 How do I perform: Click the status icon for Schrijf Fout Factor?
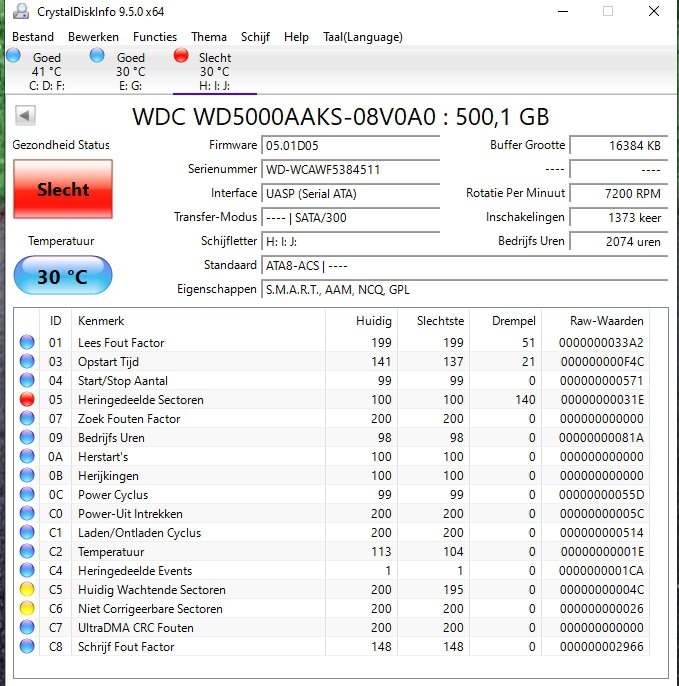click(27, 647)
